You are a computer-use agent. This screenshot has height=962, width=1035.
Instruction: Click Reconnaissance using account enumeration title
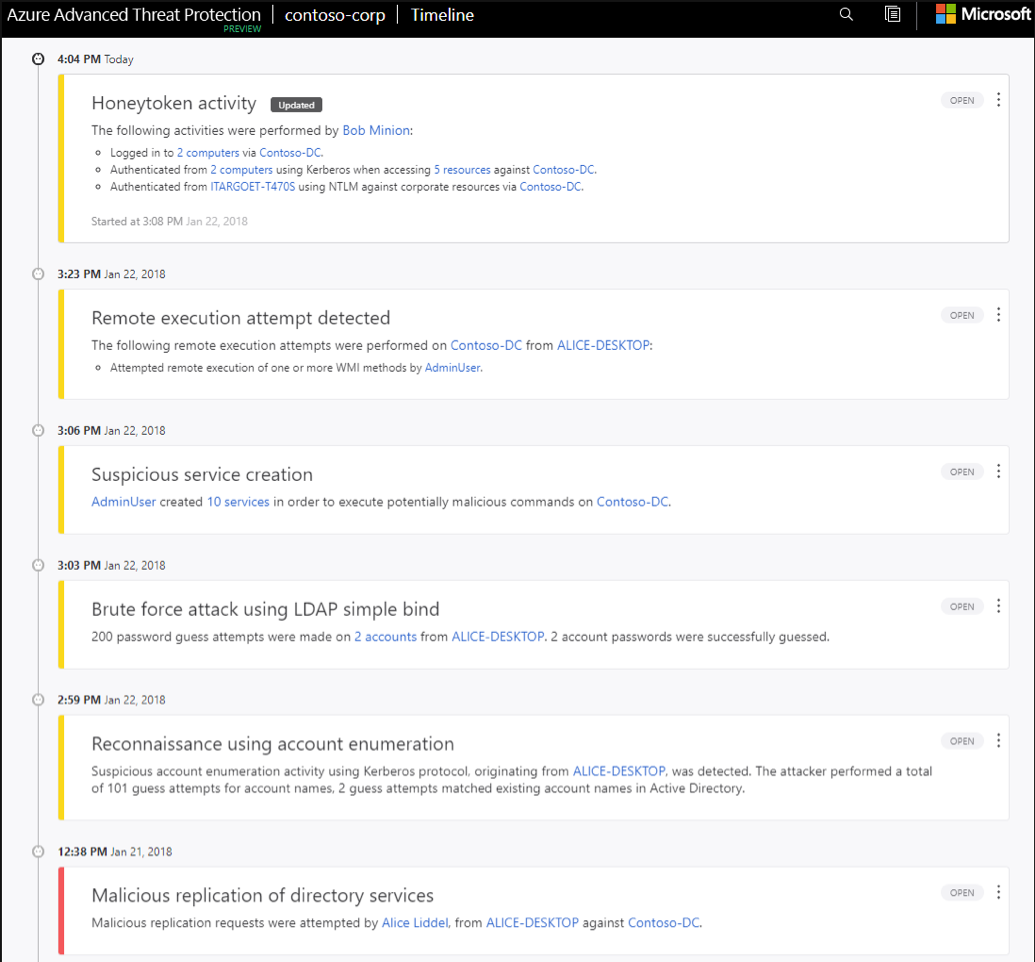click(273, 744)
